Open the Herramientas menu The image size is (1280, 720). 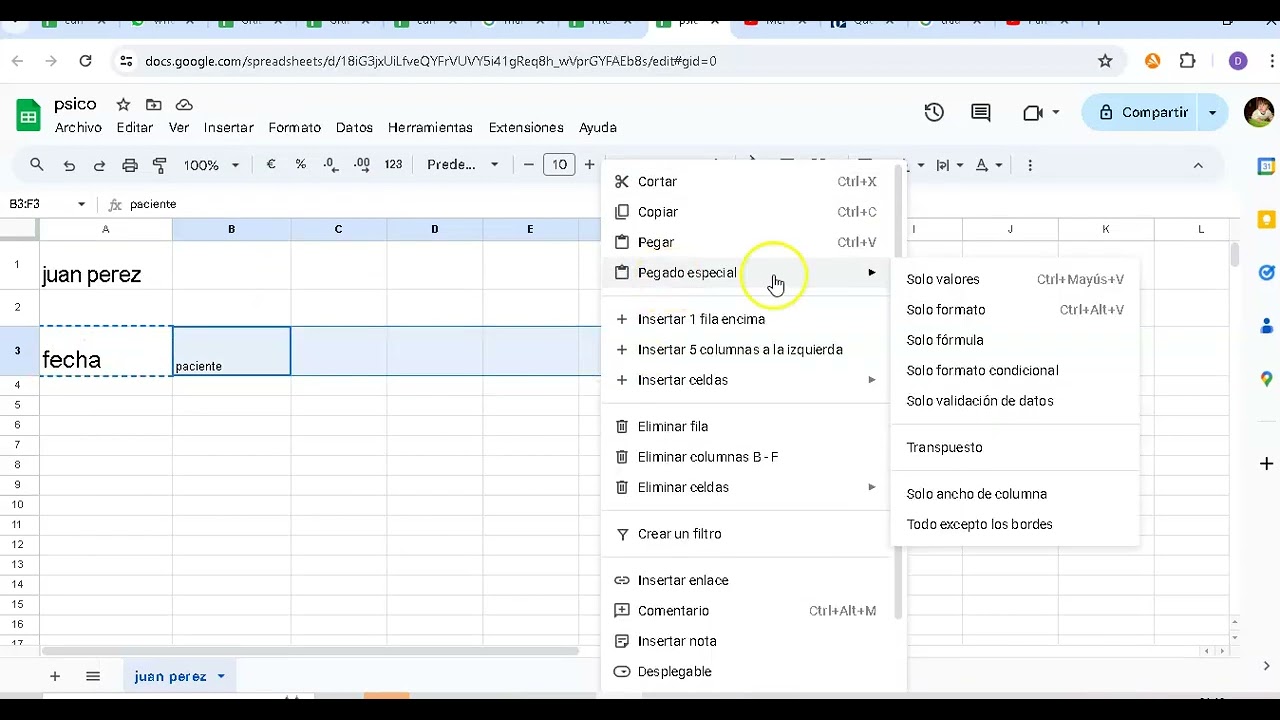coord(430,128)
